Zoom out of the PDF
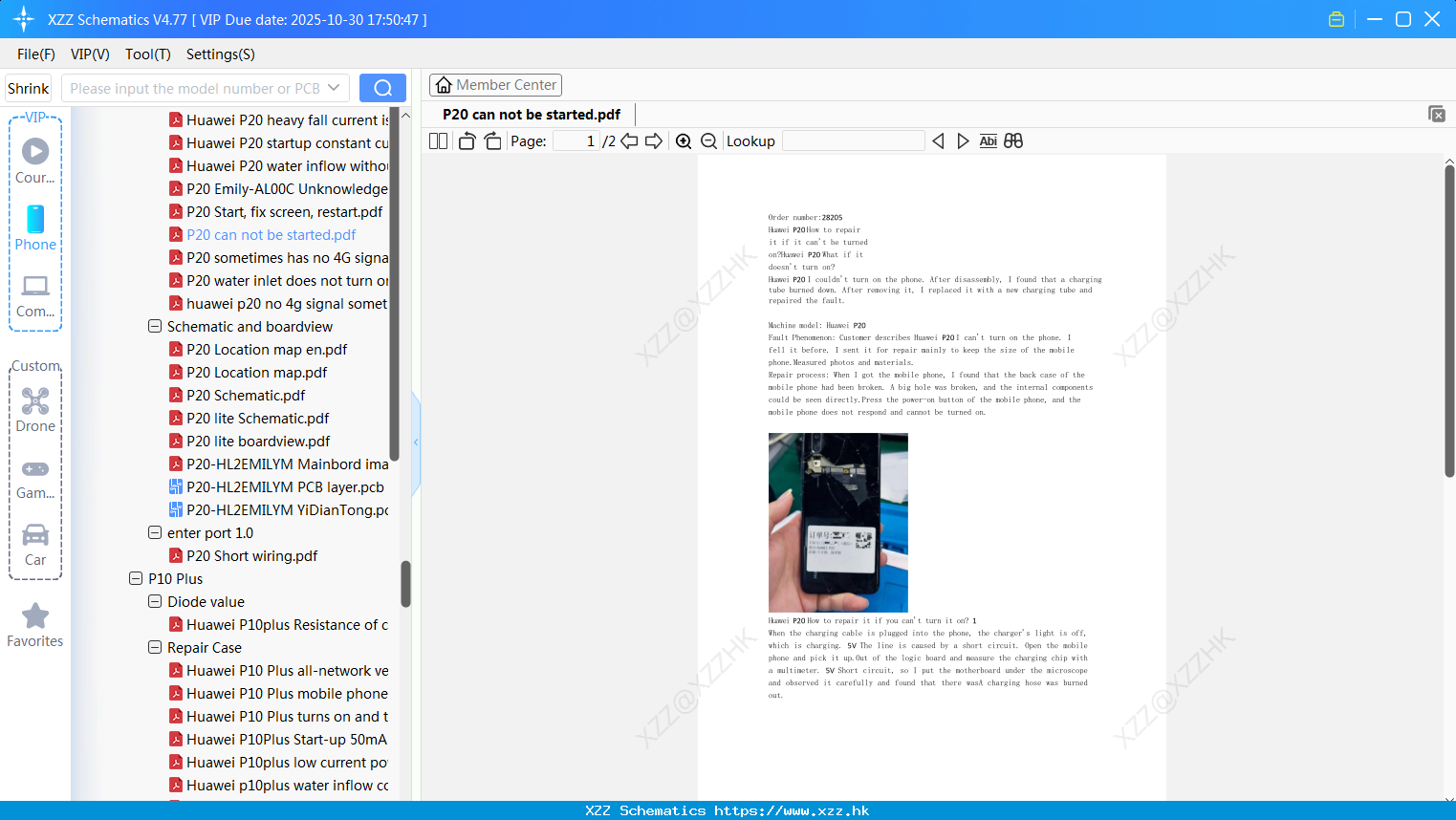Image resolution: width=1456 pixels, height=820 pixels. coord(709,140)
